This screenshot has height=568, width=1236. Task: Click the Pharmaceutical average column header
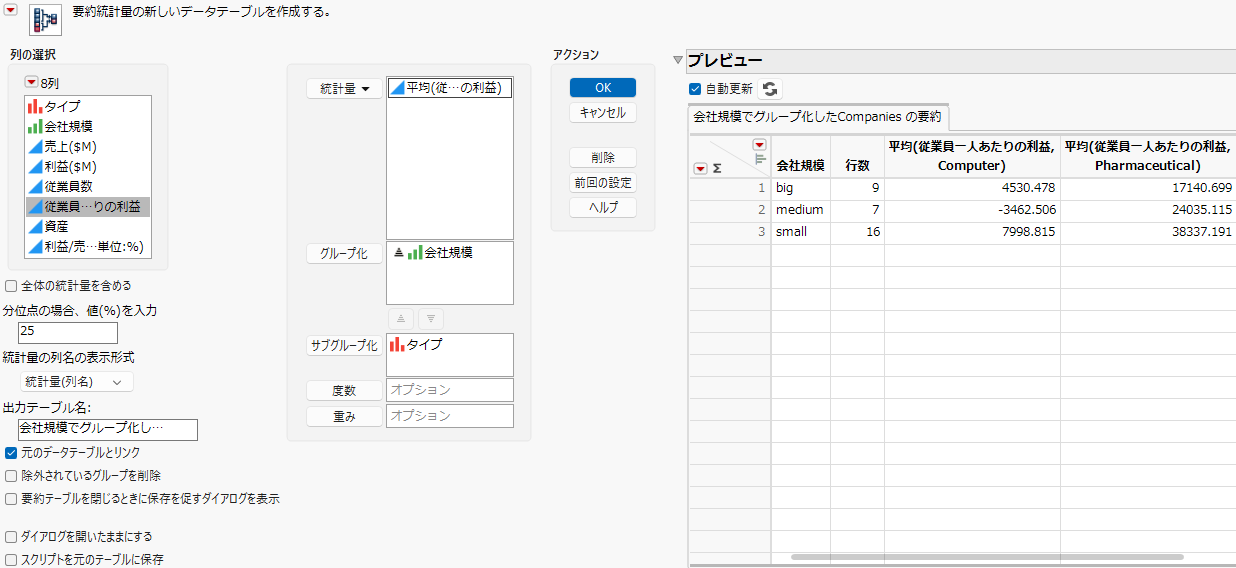click(x=1148, y=157)
